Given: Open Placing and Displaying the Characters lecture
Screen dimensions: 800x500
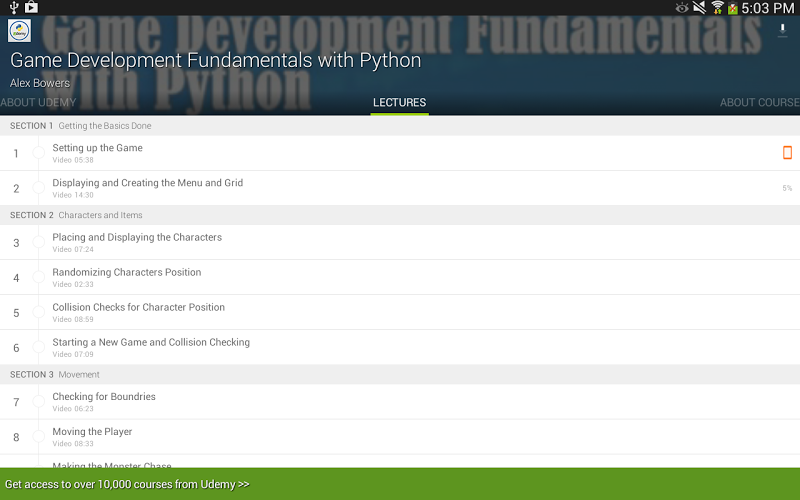Looking at the screenshot, I should coord(400,242).
